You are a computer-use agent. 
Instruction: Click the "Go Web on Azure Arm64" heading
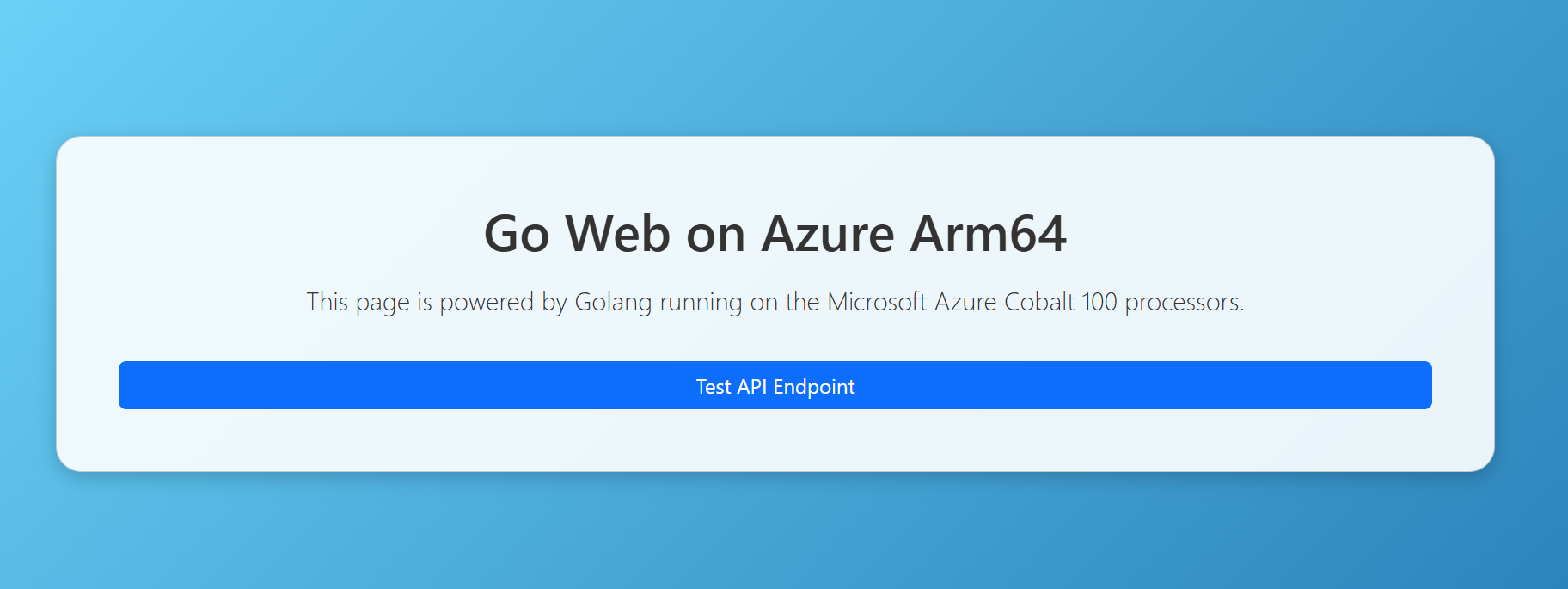pyautogui.click(x=775, y=234)
